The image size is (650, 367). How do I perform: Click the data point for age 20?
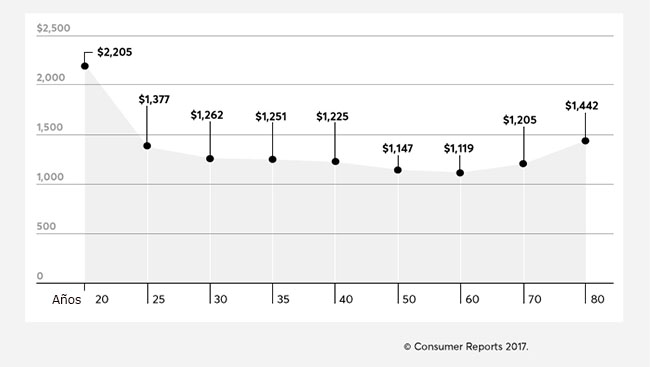85,66
